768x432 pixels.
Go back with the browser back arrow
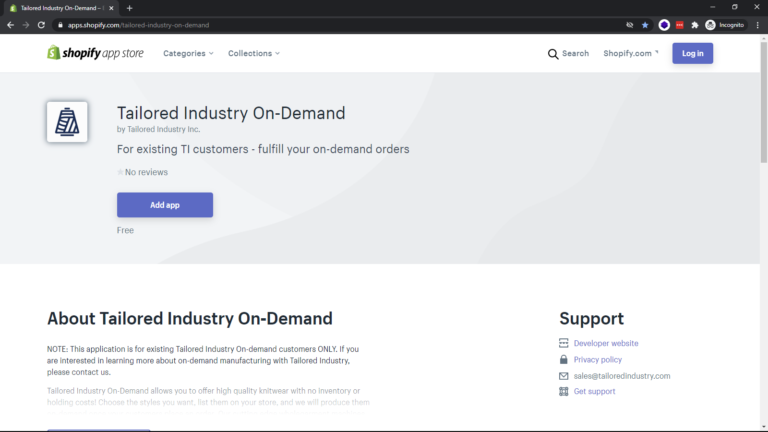point(11,24)
